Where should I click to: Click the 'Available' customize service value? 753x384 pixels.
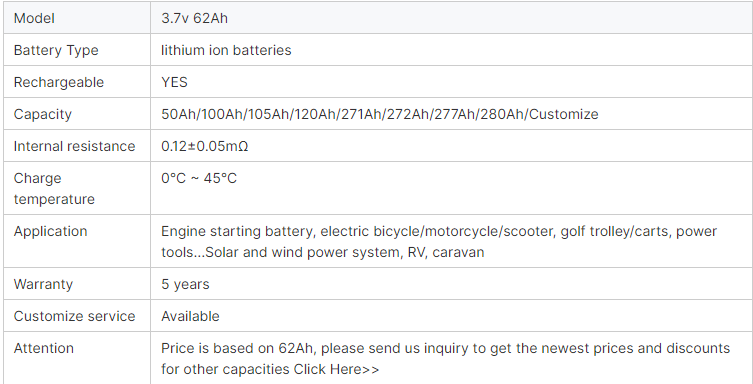[190, 316]
